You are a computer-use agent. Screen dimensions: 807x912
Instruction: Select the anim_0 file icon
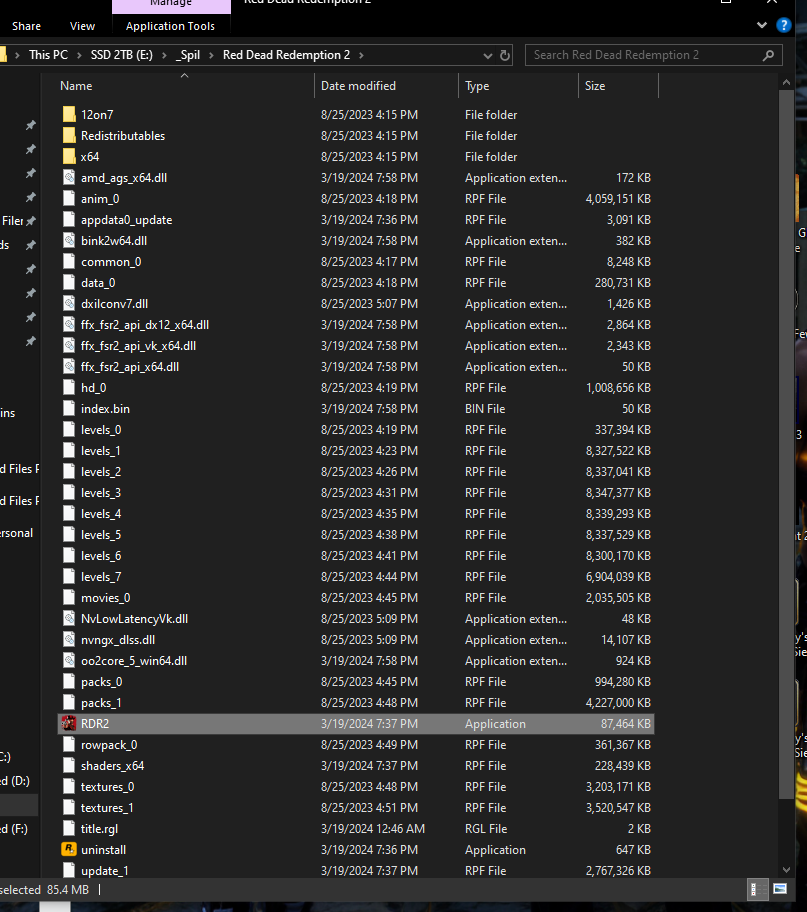click(69, 199)
